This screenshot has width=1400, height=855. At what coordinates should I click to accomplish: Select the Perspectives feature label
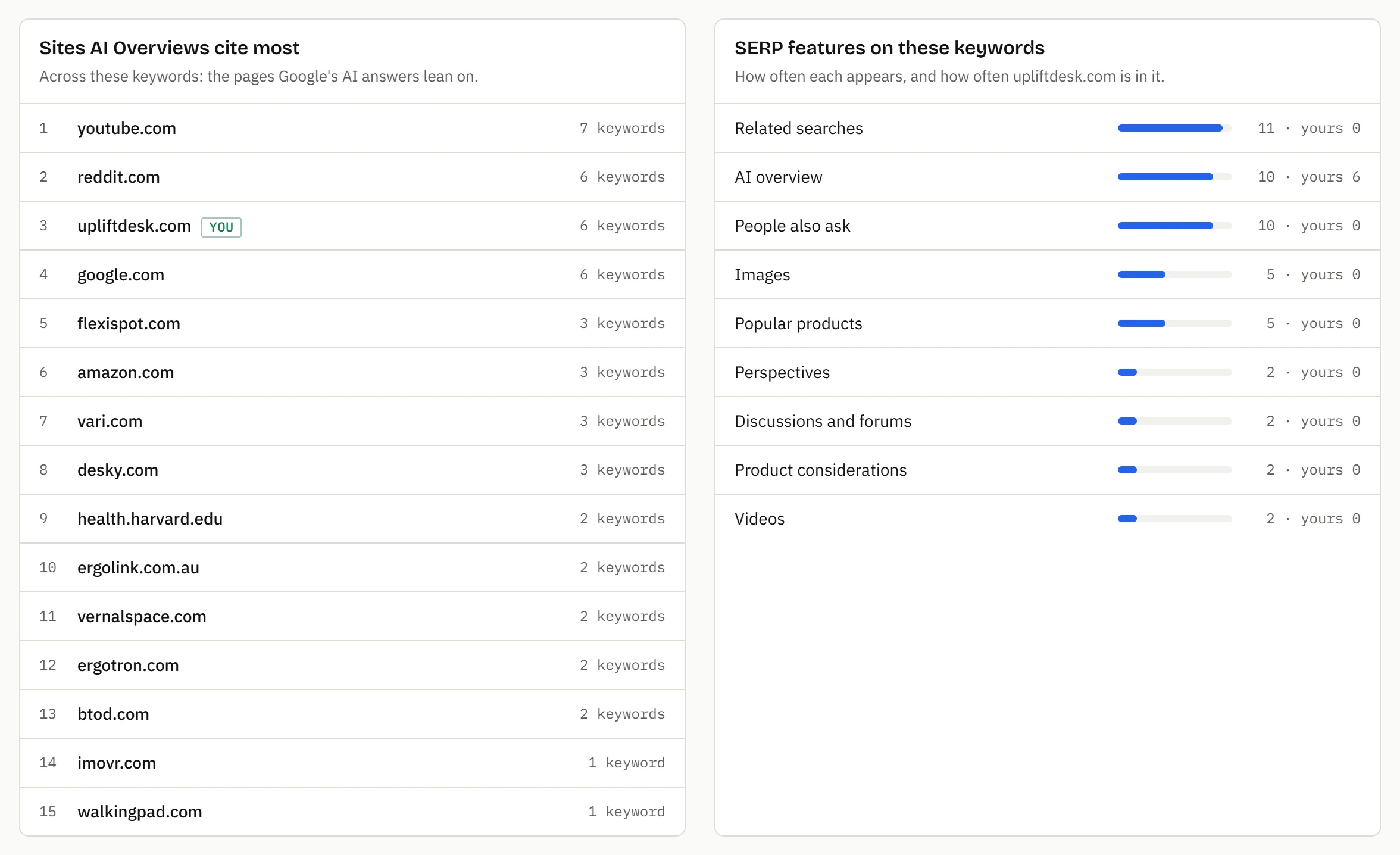click(x=782, y=372)
